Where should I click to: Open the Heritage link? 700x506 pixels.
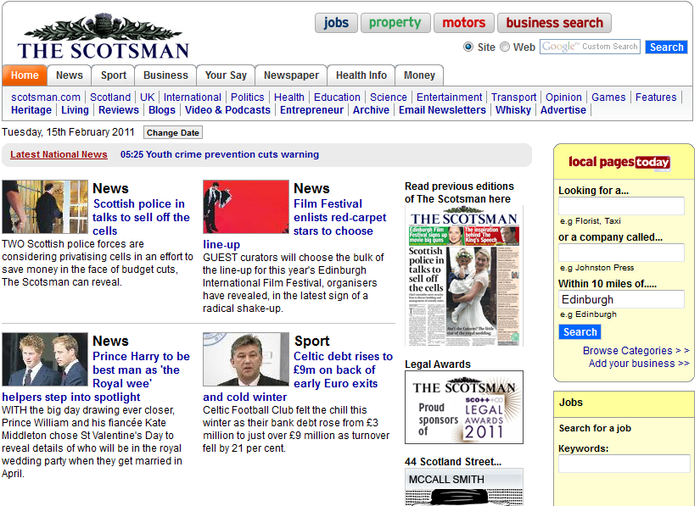click(31, 110)
